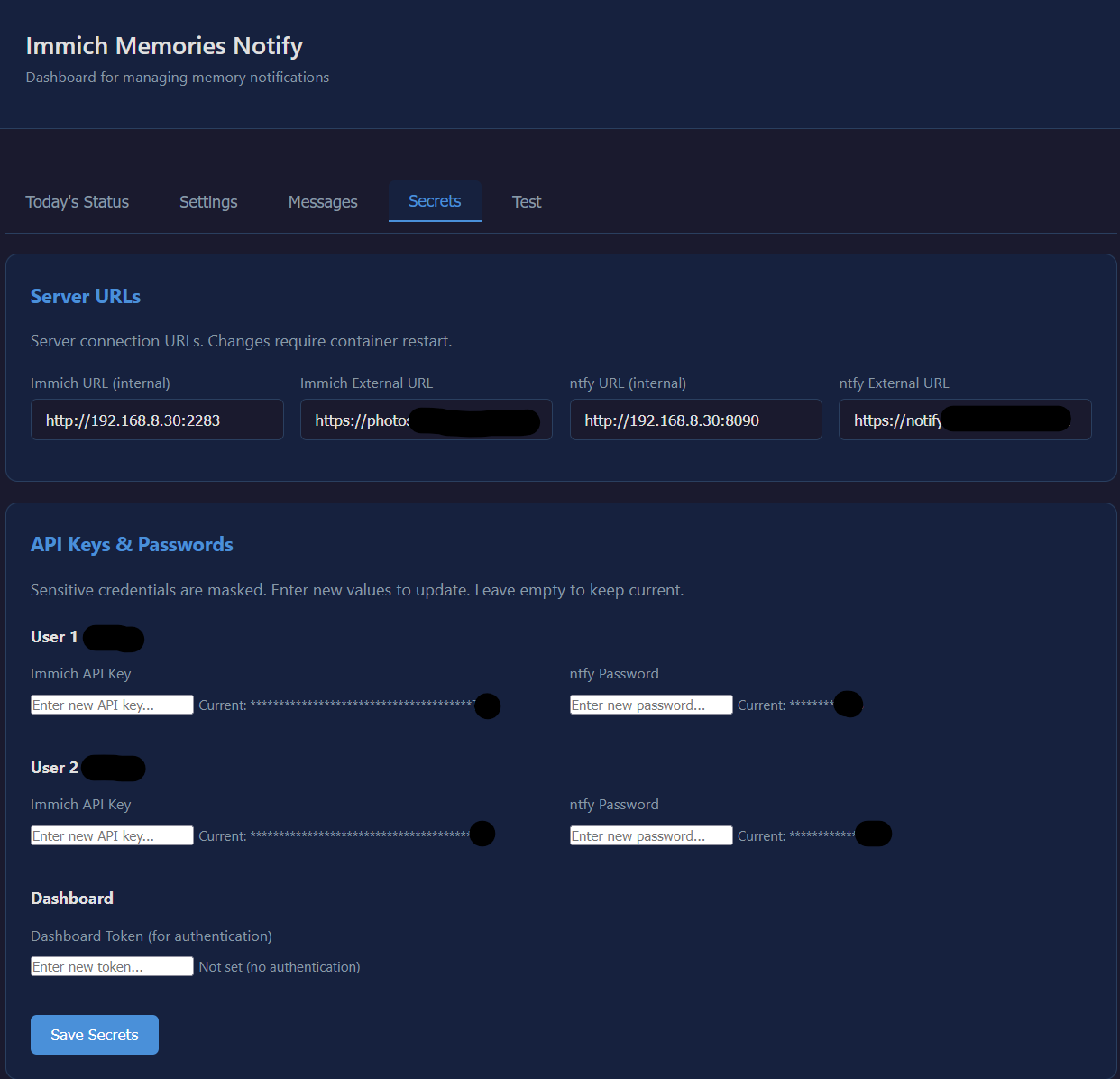Screen dimensions: 1120x1079
Task: Click the Save Secrets button
Action: (95, 1035)
